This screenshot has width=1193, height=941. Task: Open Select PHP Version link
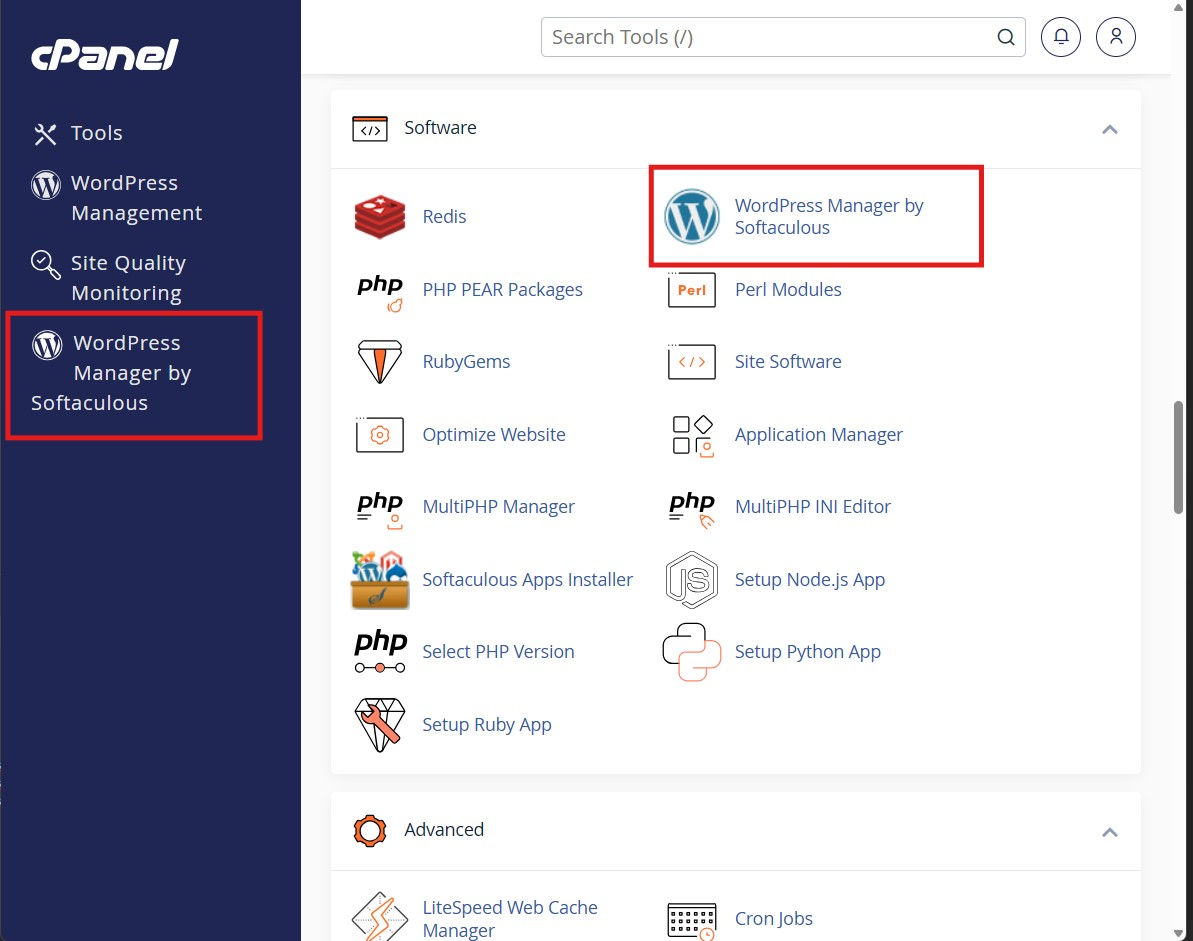498,652
